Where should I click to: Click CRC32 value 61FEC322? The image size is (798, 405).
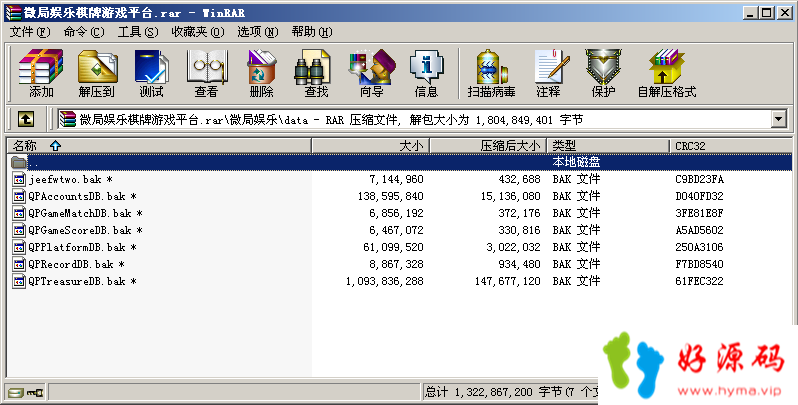pyautogui.click(x=699, y=281)
